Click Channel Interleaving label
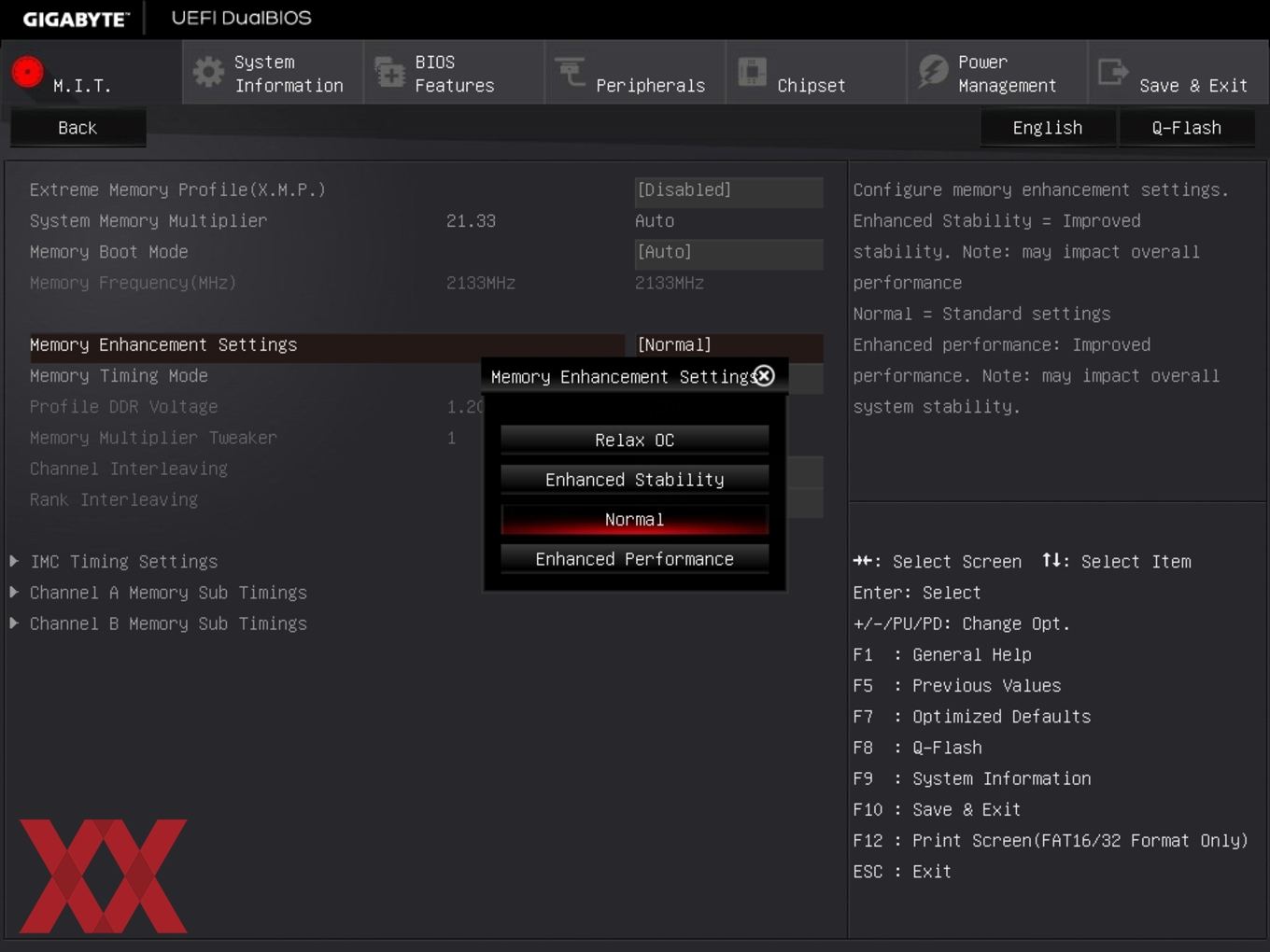 point(129,469)
